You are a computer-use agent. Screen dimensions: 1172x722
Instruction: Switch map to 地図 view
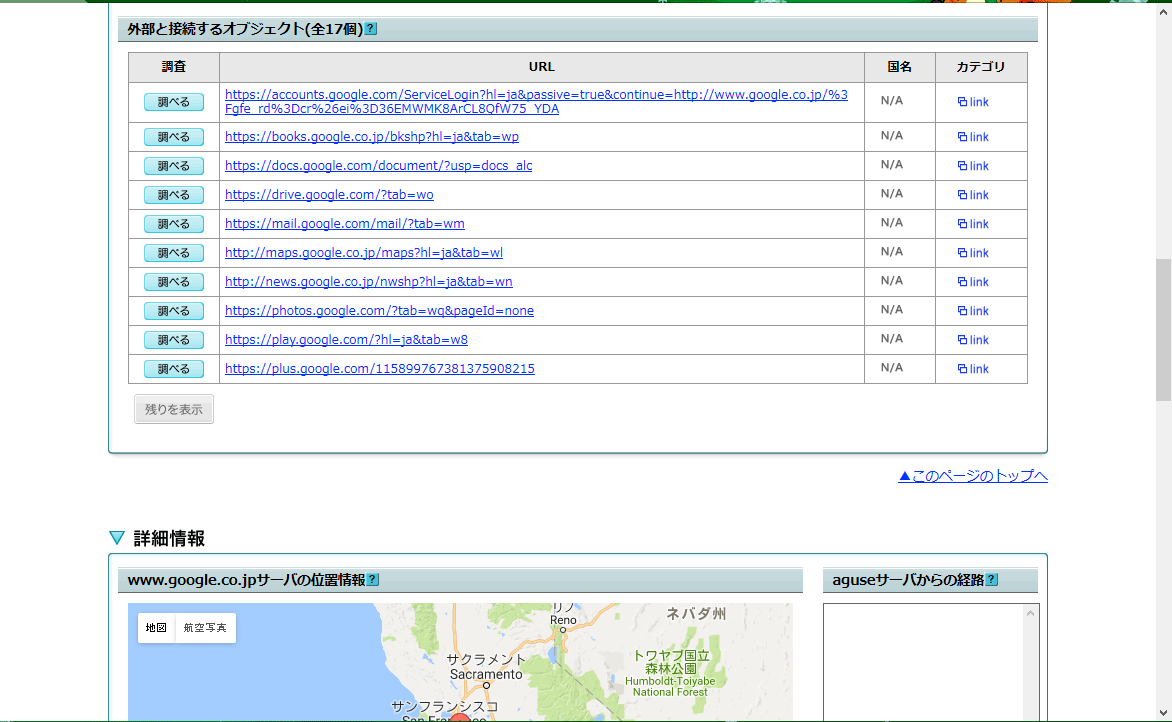156,628
